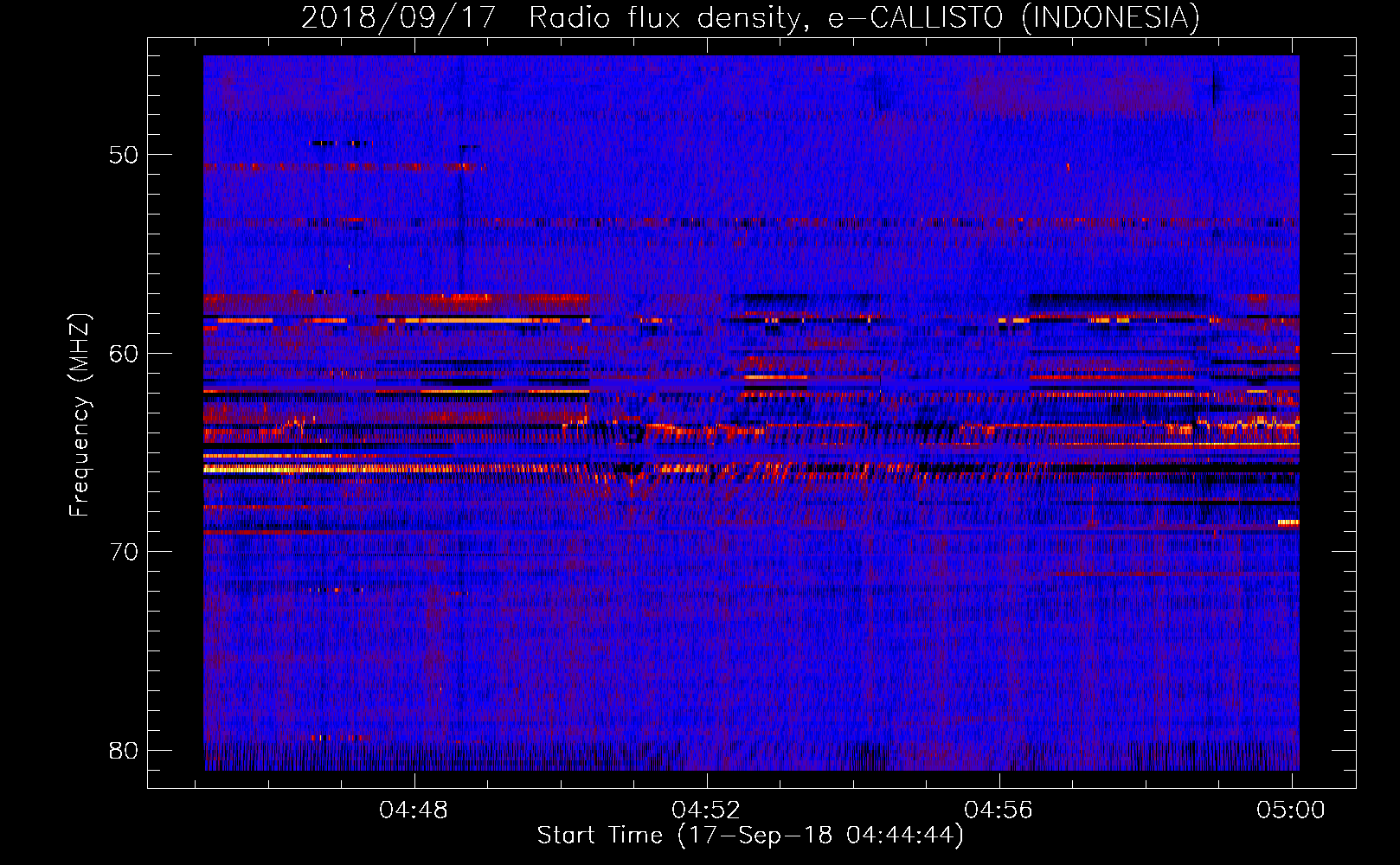Click the 04:52 time tick label
Image resolution: width=1400 pixels, height=865 pixels.
tap(707, 811)
